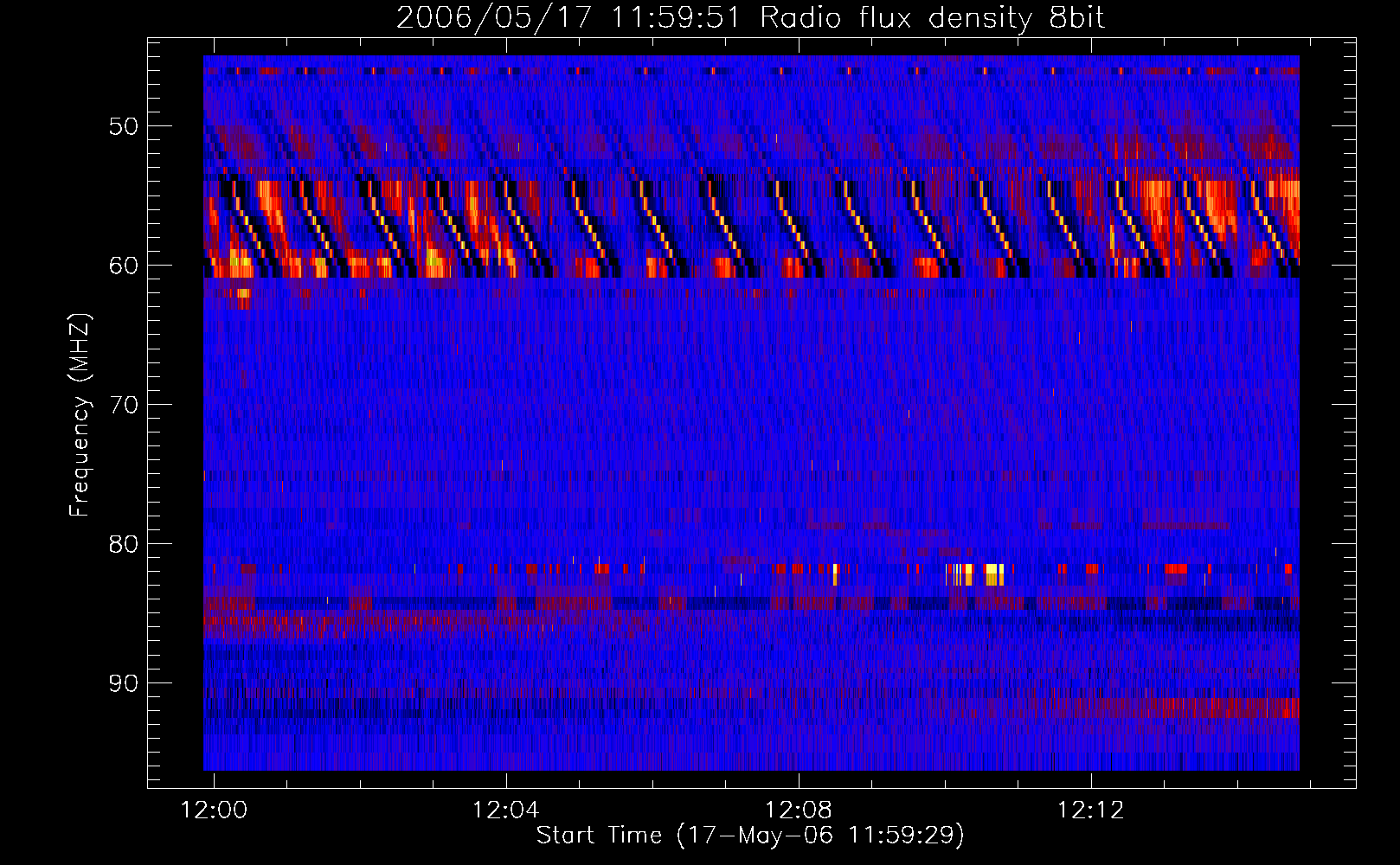Select the 12:00 time tick label
Image resolution: width=1400 pixels, height=865 pixels.
[214, 811]
